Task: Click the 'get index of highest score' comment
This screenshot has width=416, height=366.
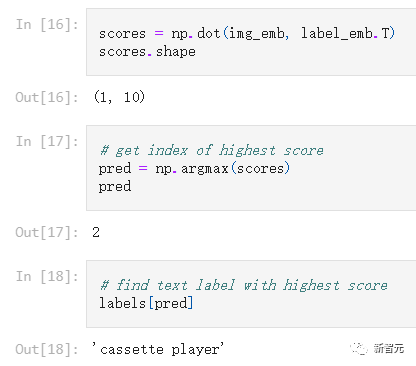Action: coord(212,150)
